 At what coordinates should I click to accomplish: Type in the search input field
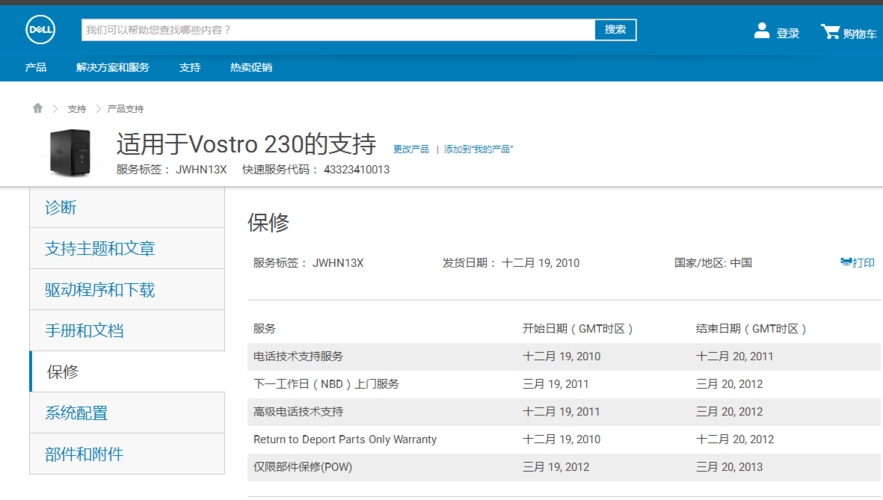pyautogui.click(x=338, y=30)
